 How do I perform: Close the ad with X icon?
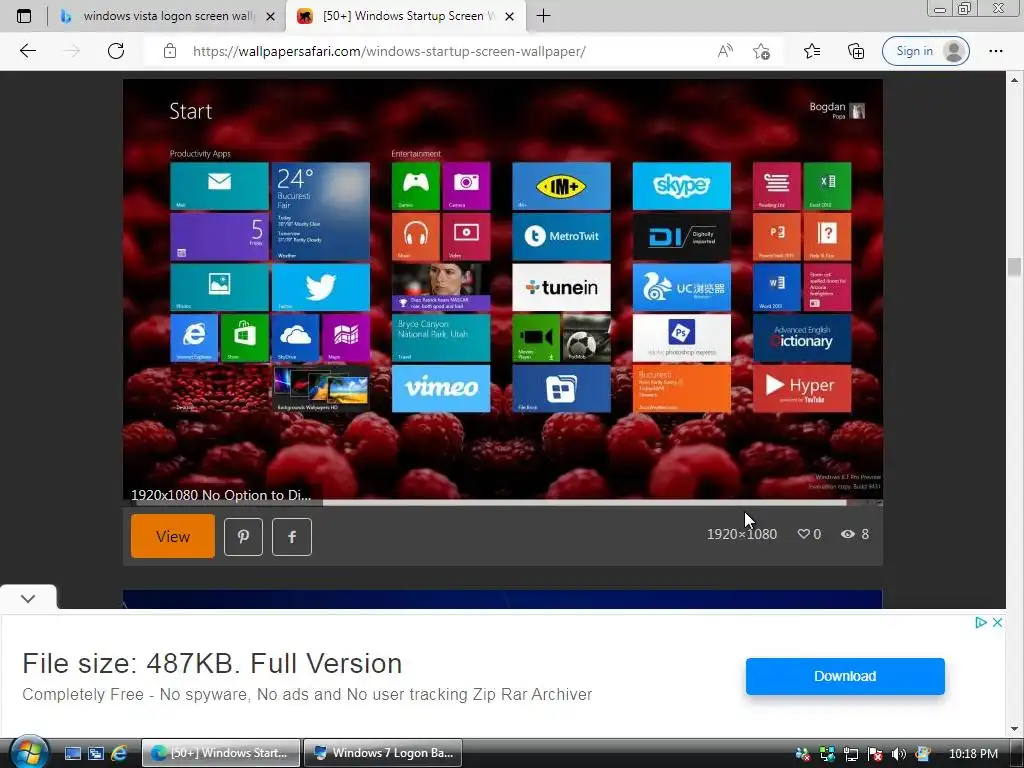[x=997, y=622]
